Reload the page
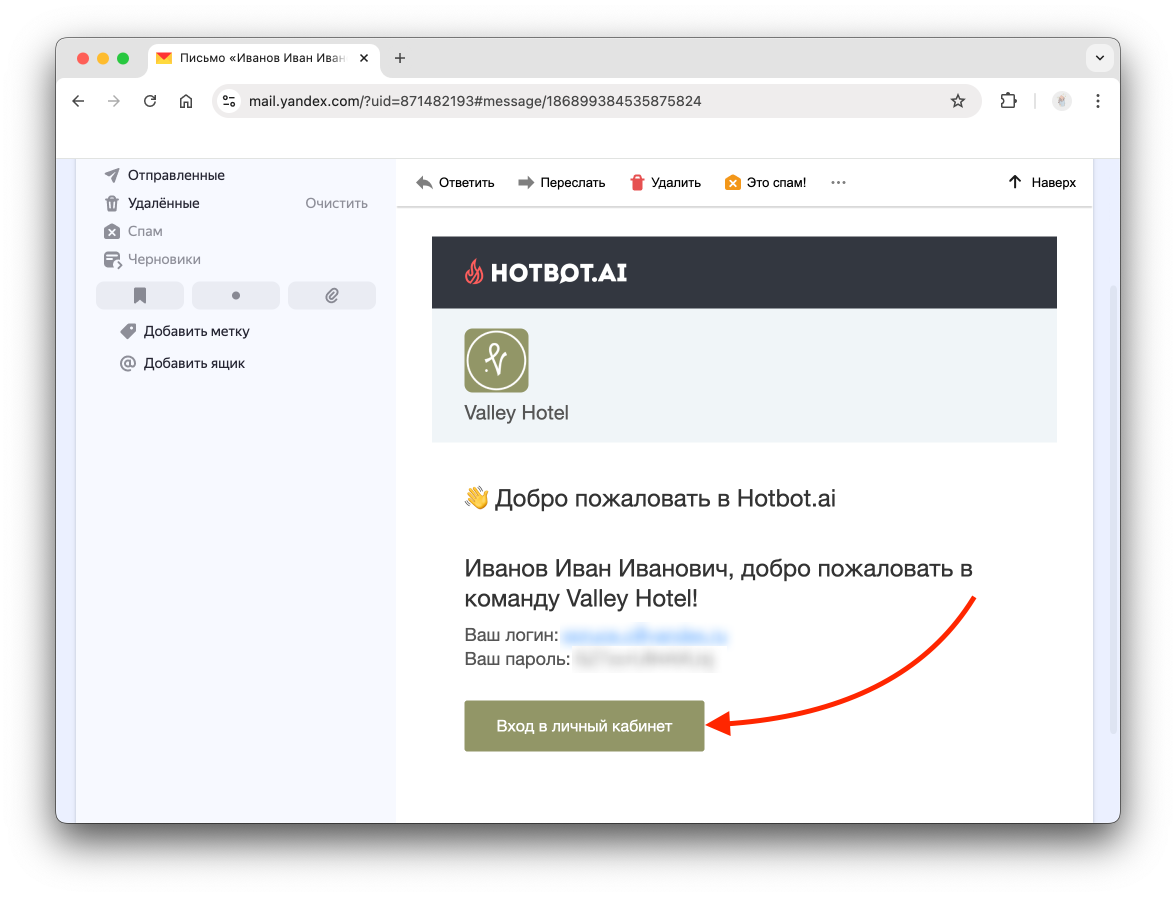This screenshot has height=897, width=1176. [150, 101]
